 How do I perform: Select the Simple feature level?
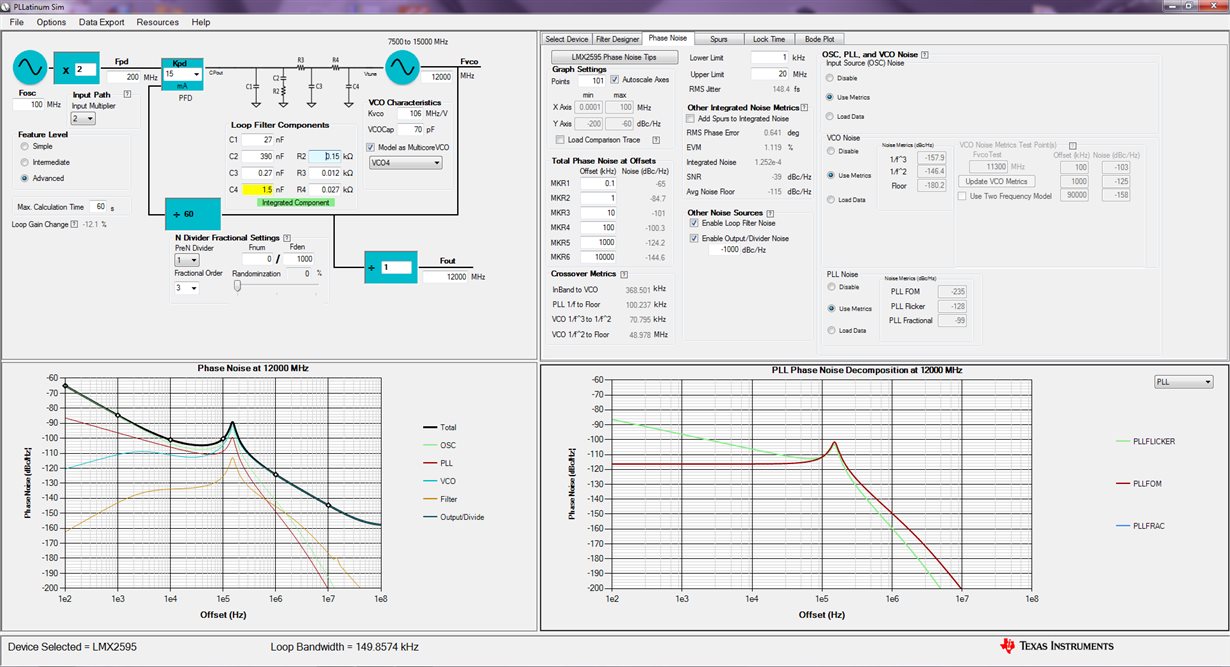pyautogui.click(x=25, y=146)
